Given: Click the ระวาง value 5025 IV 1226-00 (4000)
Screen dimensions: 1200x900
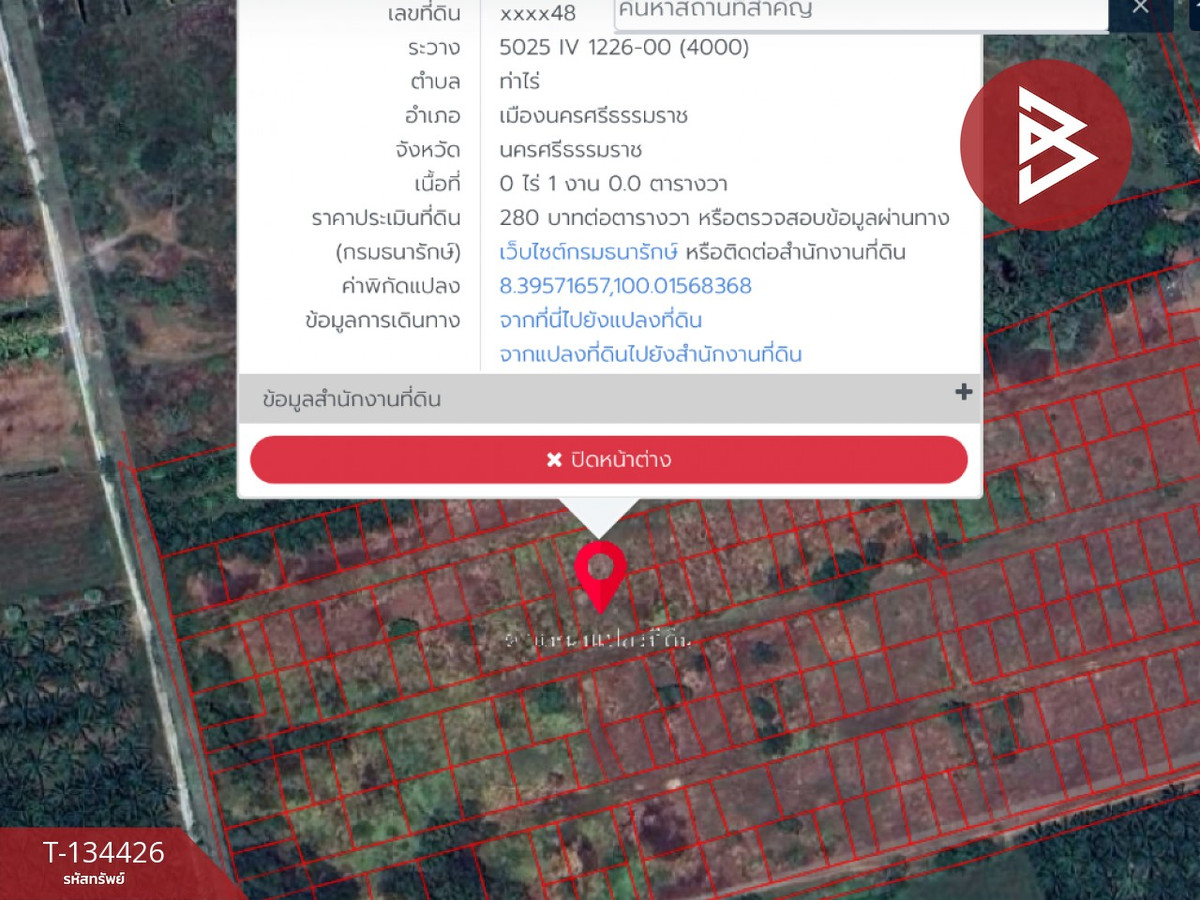Looking at the screenshot, I should pyautogui.click(x=624, y=47).
